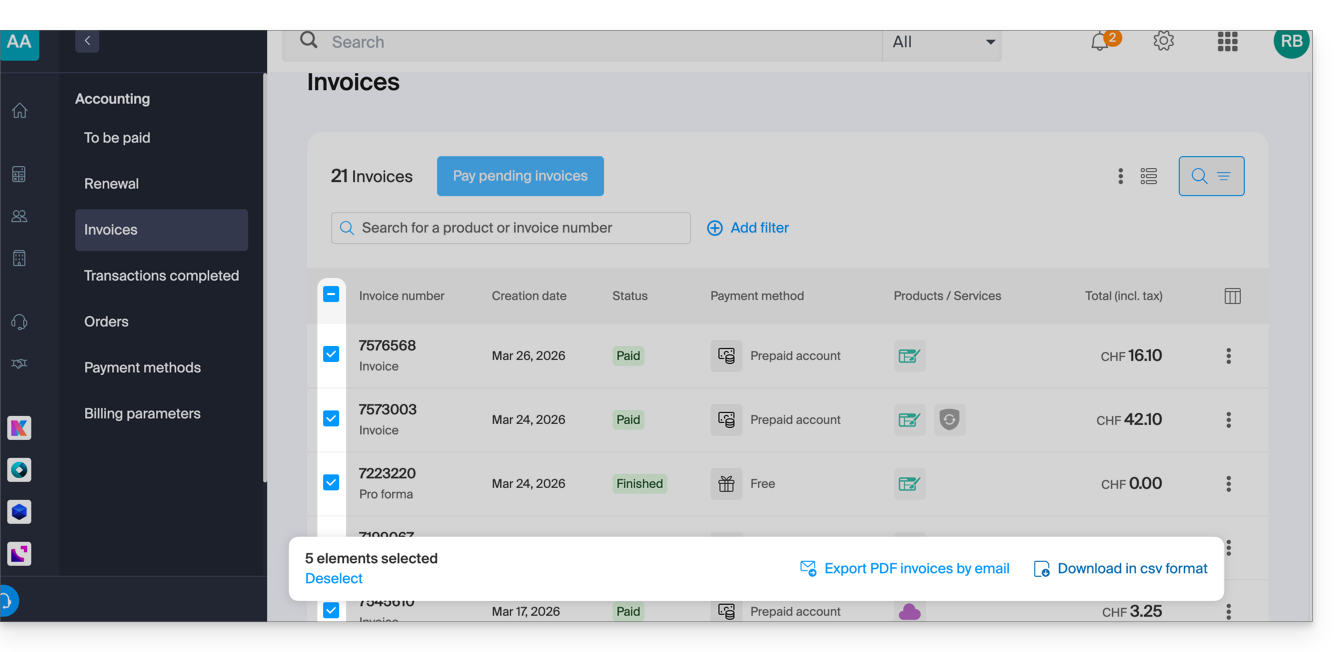Screen dimensions: 1343x652
Task: Open the All search scope dropdown
Action: [942, 42]
